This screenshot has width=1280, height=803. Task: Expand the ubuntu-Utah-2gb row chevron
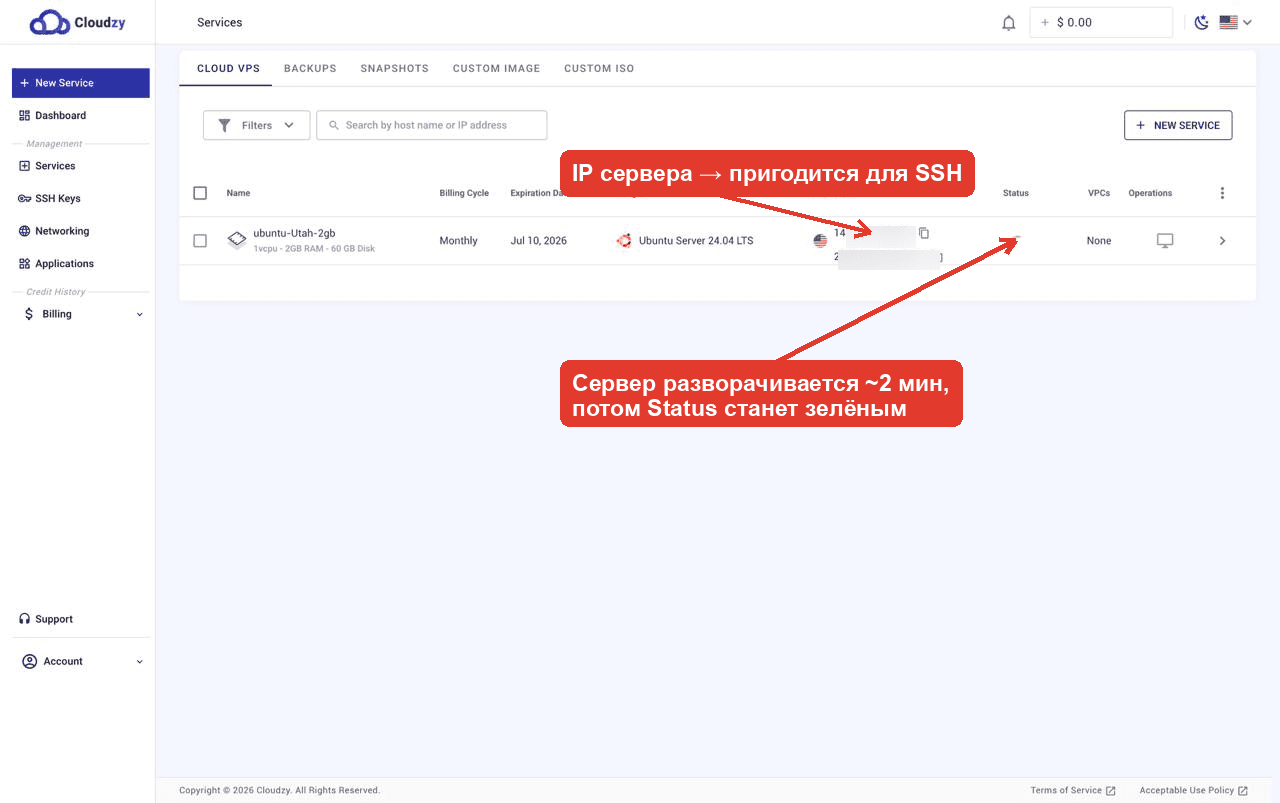coord(1222,241)
